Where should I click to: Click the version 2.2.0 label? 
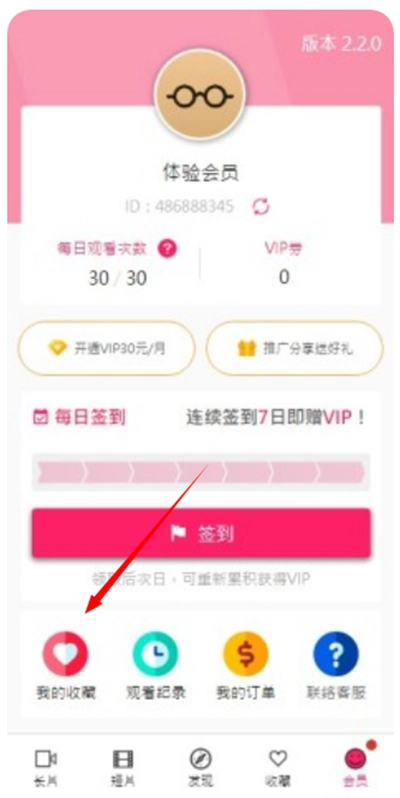pyautogui.click(x=341, y=44)
